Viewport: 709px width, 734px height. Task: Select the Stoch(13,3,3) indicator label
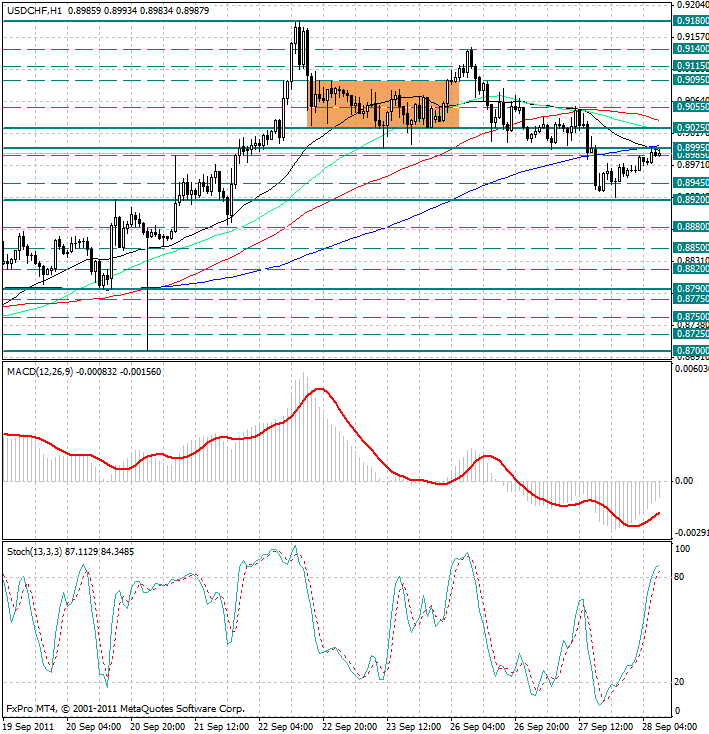(x=35, y=552)
